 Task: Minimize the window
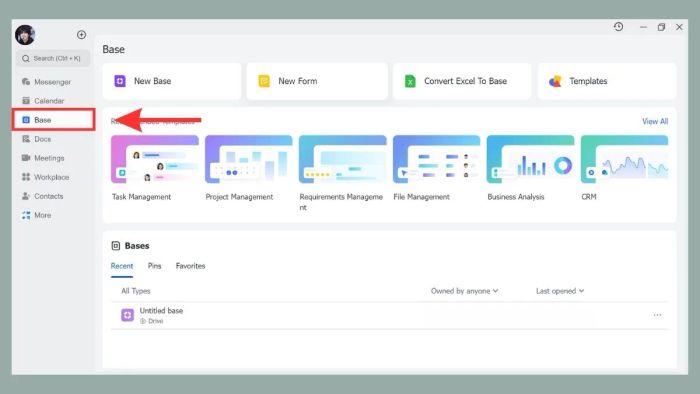pos(643,27)
